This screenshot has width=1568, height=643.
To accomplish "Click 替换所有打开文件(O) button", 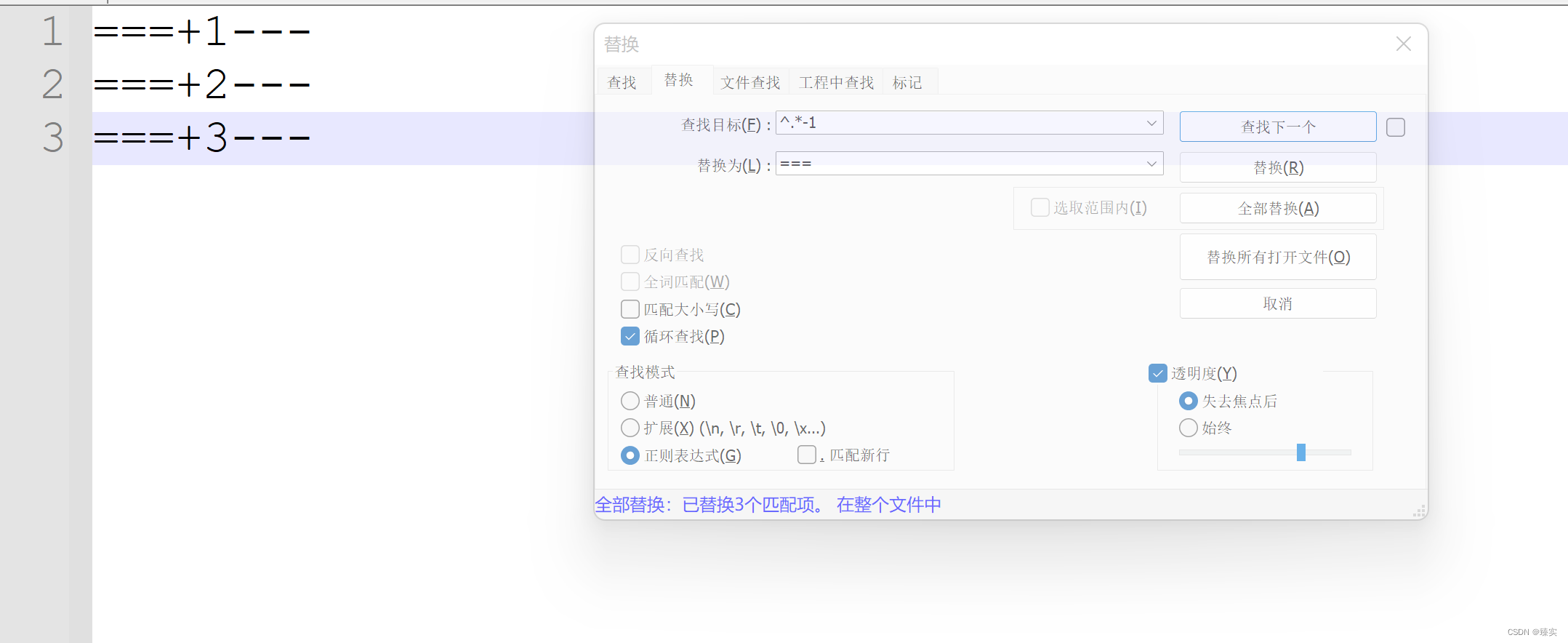I will pos(1278,257).
